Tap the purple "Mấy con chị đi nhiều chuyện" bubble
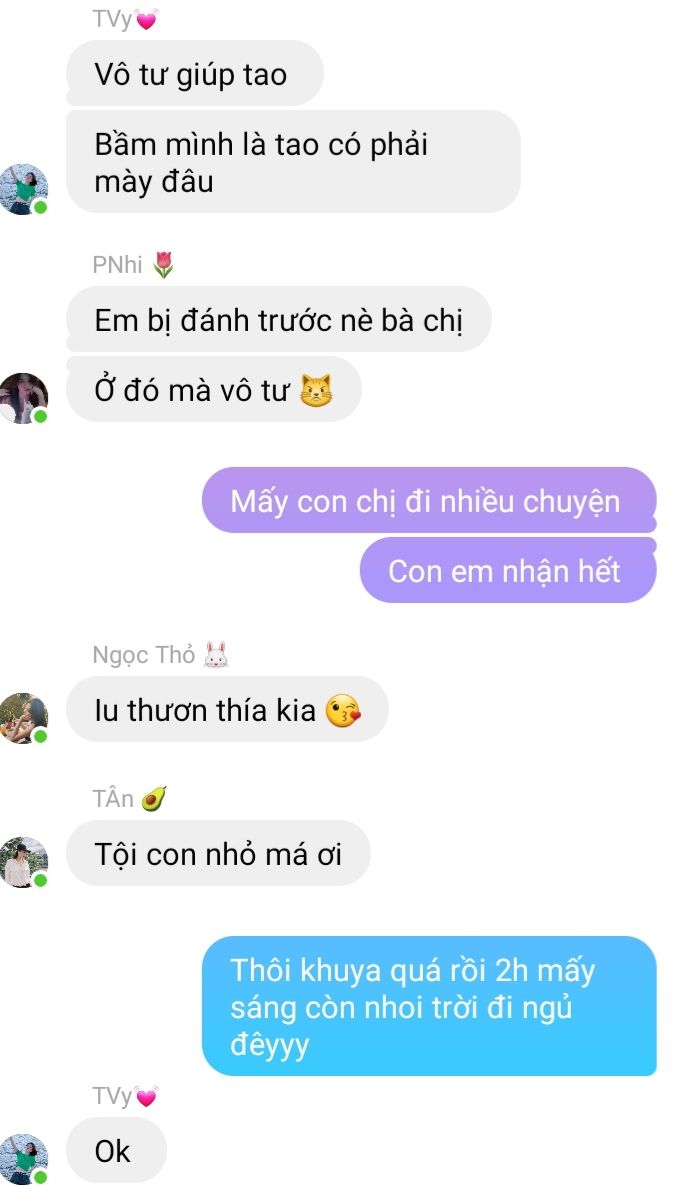675x1186 pixels. (x=429, y=500)
